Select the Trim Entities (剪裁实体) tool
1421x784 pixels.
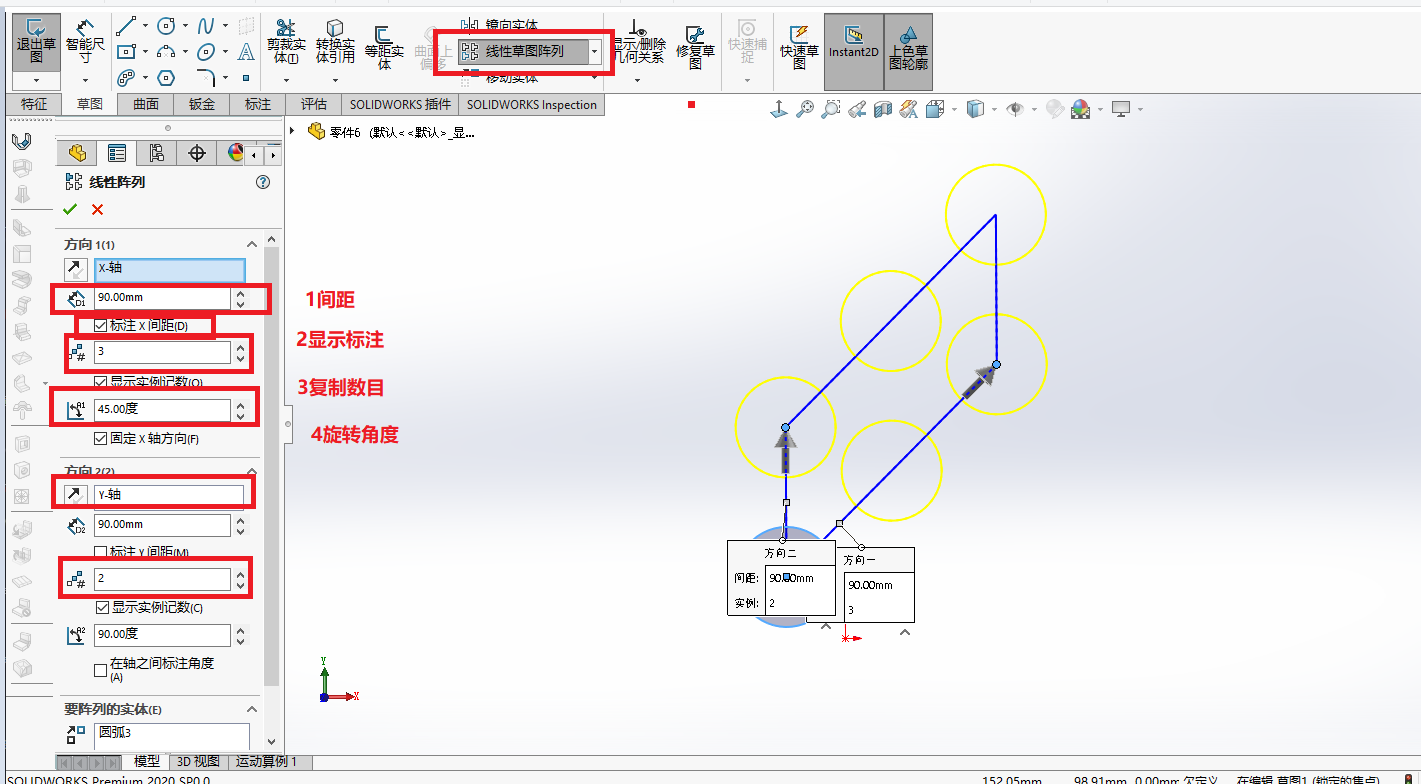[286, 42]
